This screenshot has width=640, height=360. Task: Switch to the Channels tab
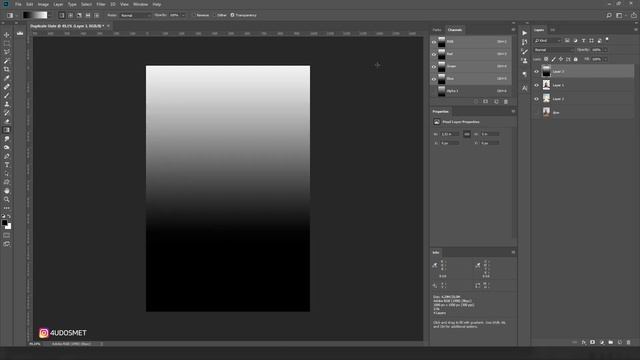click(455, 30)
